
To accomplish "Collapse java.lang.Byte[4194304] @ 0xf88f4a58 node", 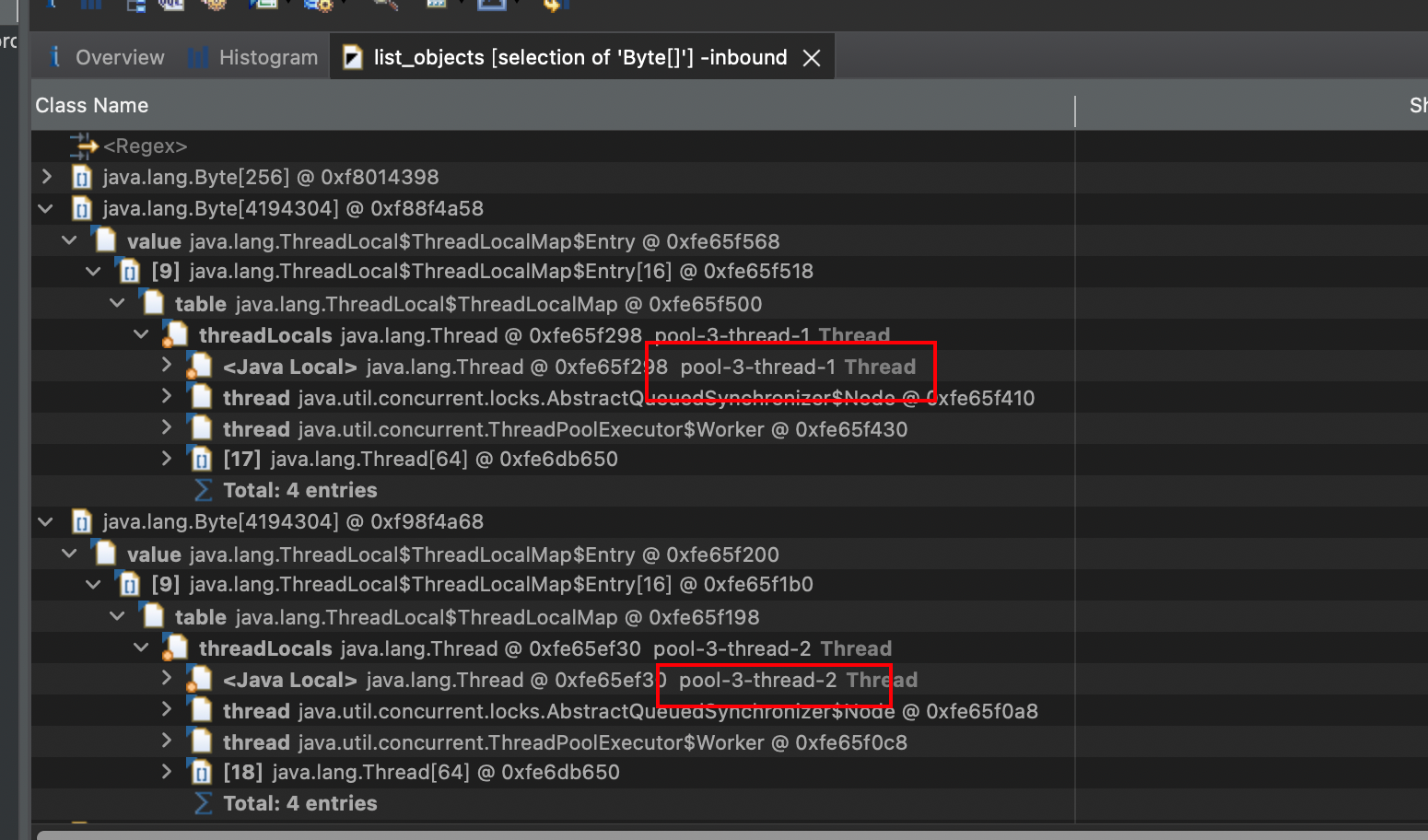I will [46, 208].
